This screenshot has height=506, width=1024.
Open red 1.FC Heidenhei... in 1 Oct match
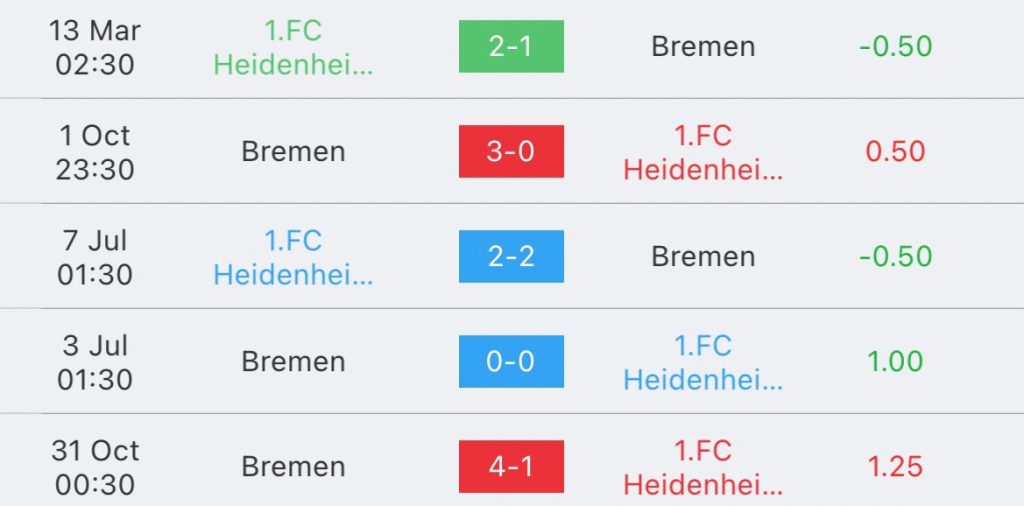tap(703, 153)
